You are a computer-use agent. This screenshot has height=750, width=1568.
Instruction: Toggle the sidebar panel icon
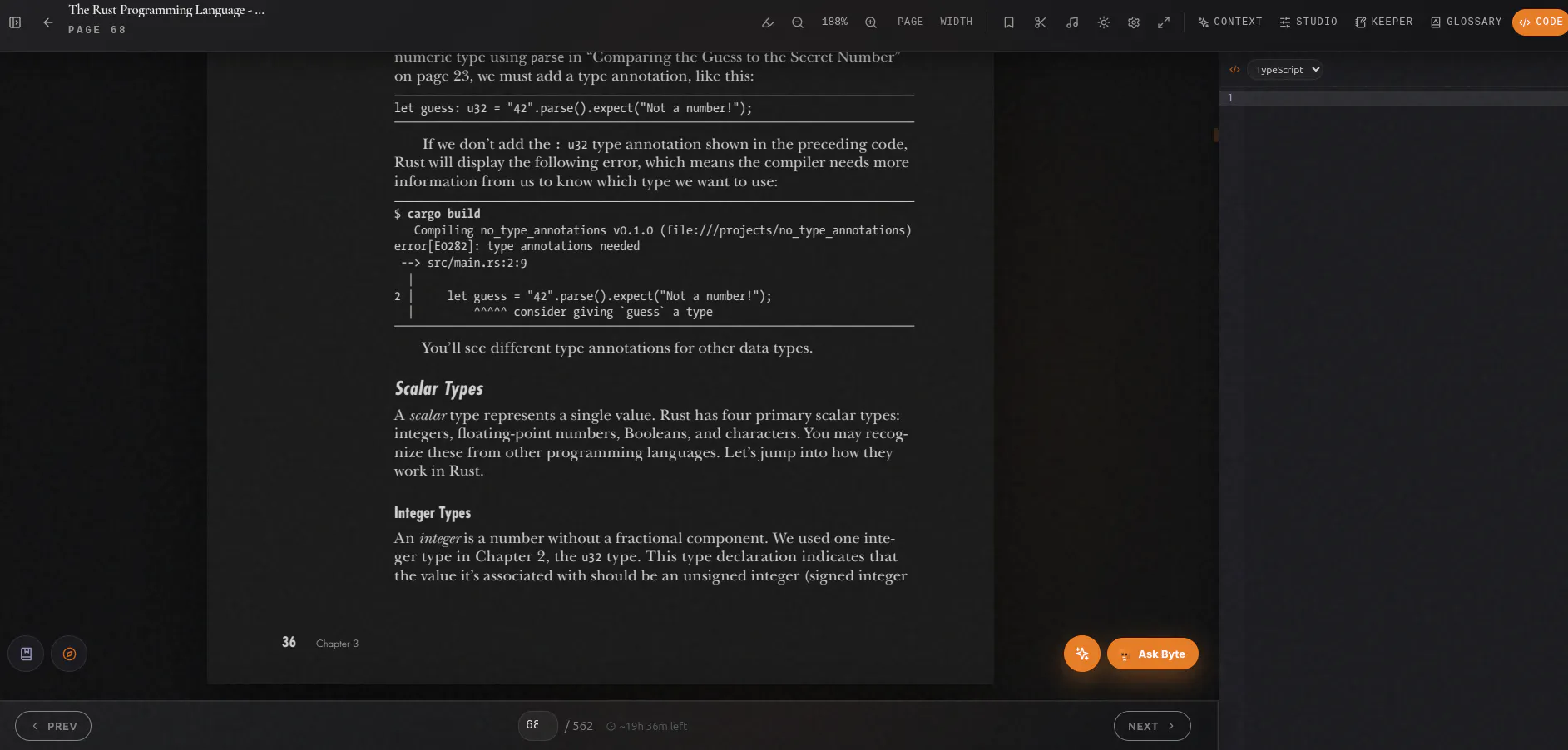pos(15,22)
